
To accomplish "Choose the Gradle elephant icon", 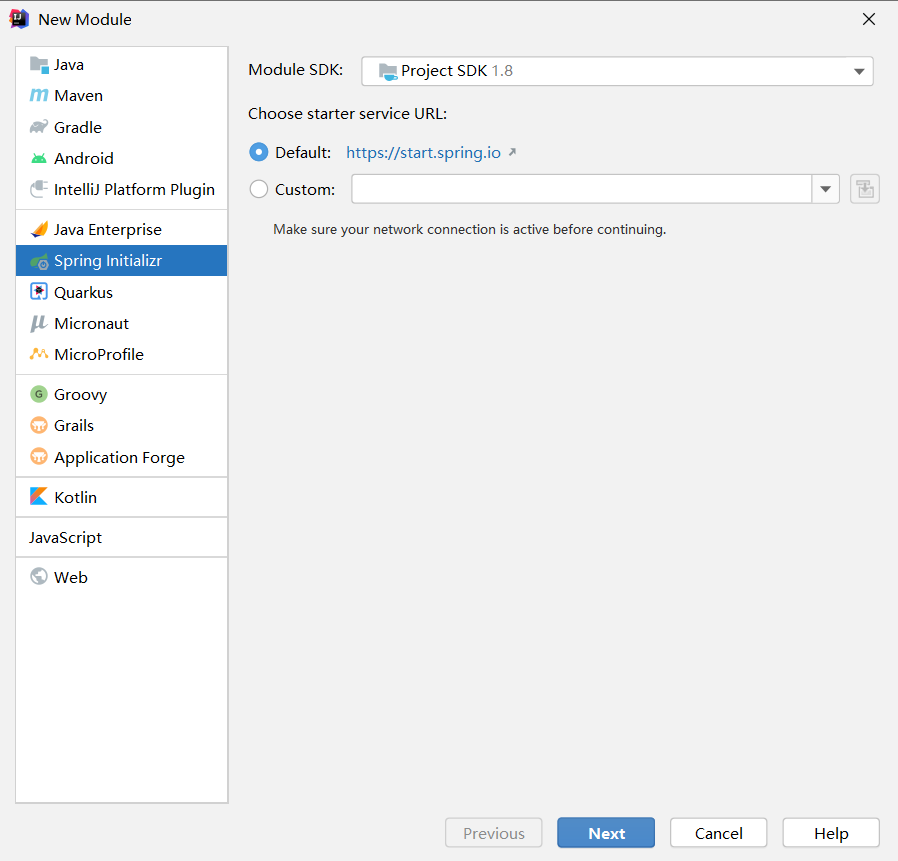I will pyautogui.click(x=39, y=127).
